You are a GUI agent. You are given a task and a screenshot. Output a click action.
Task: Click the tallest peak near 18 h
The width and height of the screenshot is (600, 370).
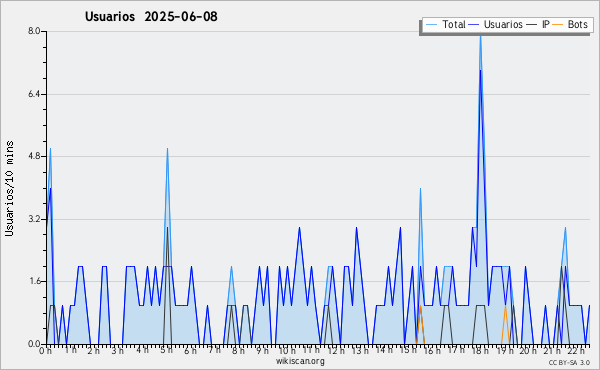coord(481,36)
